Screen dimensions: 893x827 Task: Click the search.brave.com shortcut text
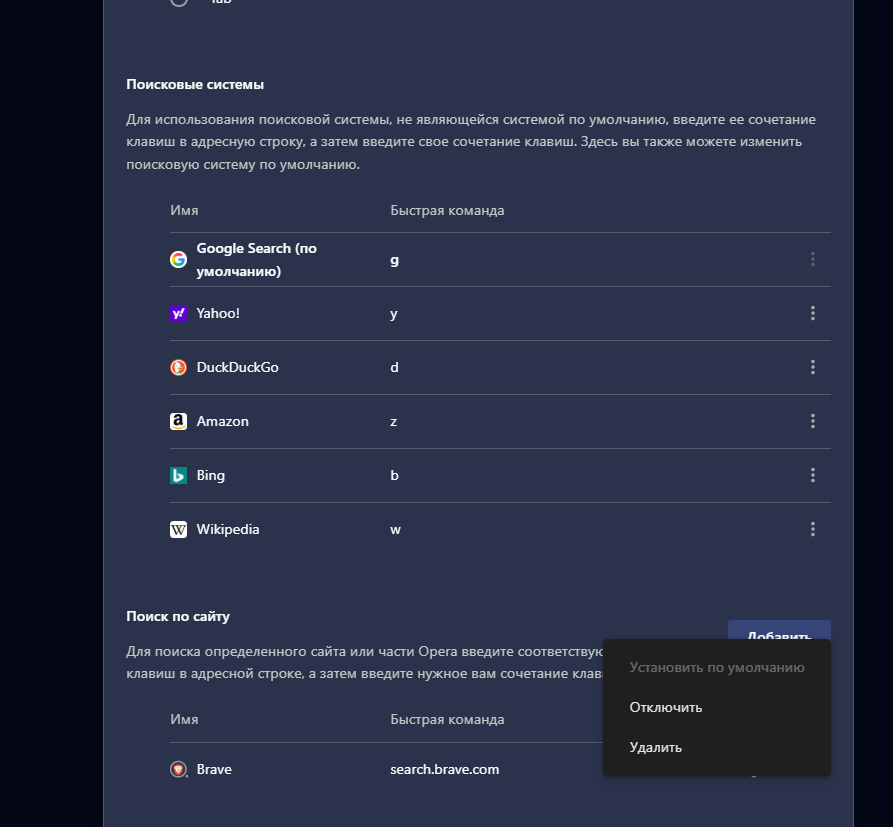pos(444,770)
